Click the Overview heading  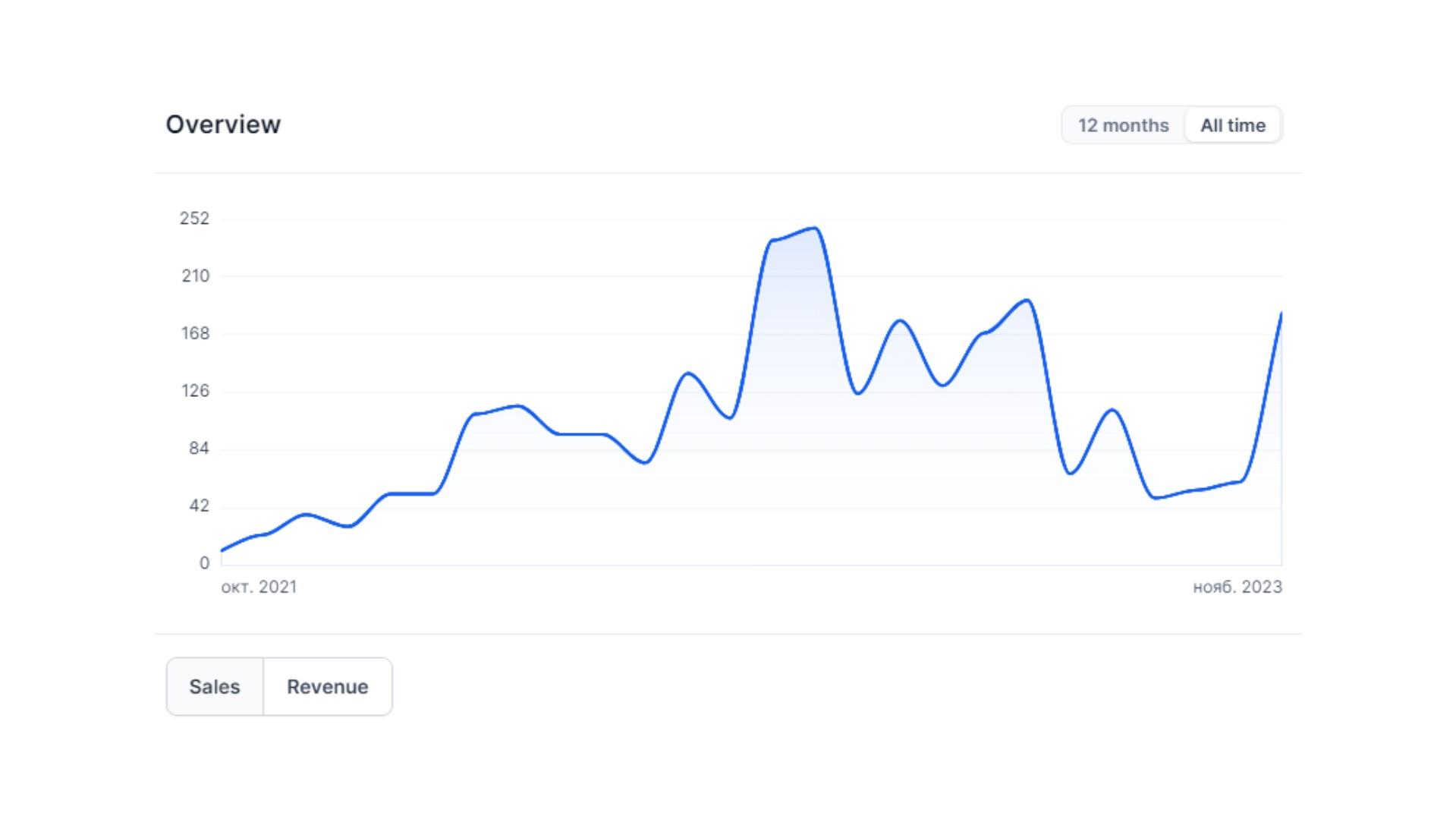click(223, 124)
